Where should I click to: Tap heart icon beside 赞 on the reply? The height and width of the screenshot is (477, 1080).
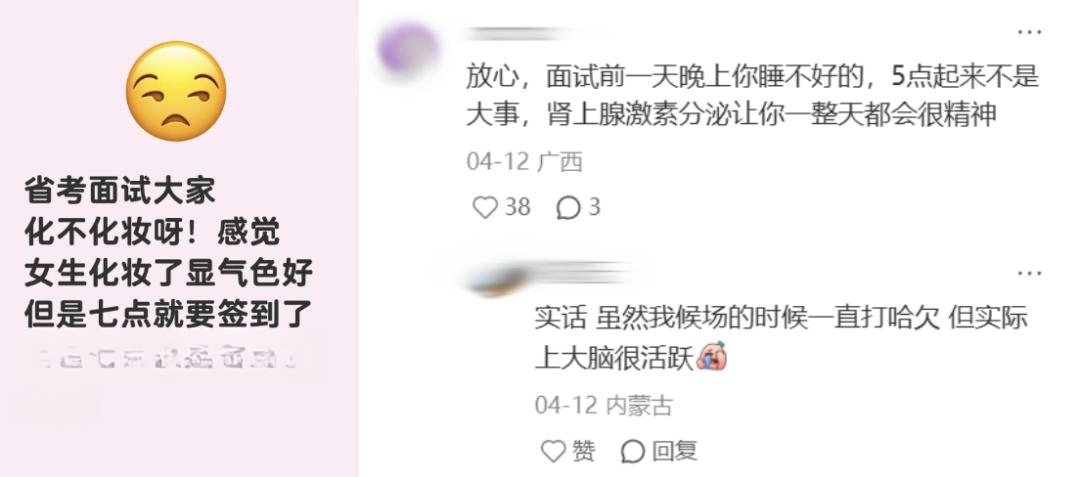(x=553, y=452)
